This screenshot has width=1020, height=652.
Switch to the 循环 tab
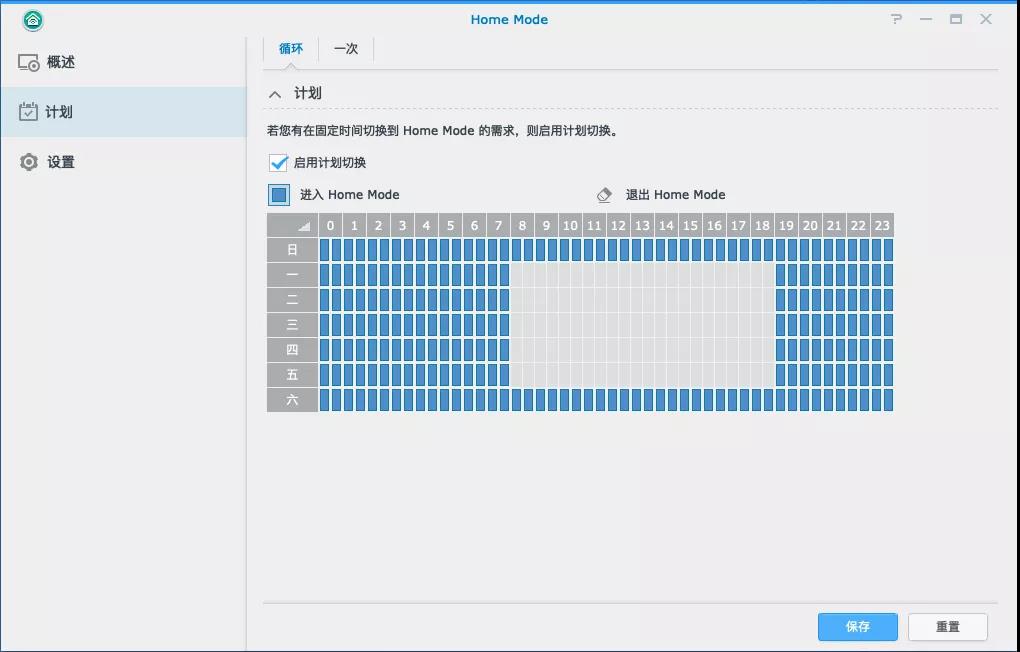(291, 49)
